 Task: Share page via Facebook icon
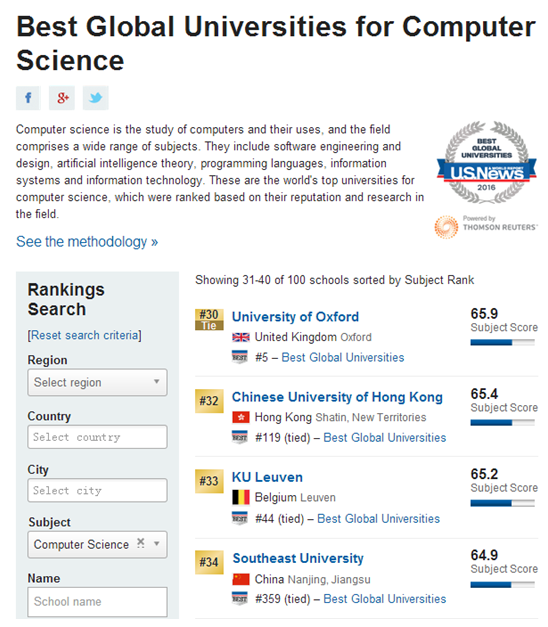[x=28, y=98]
